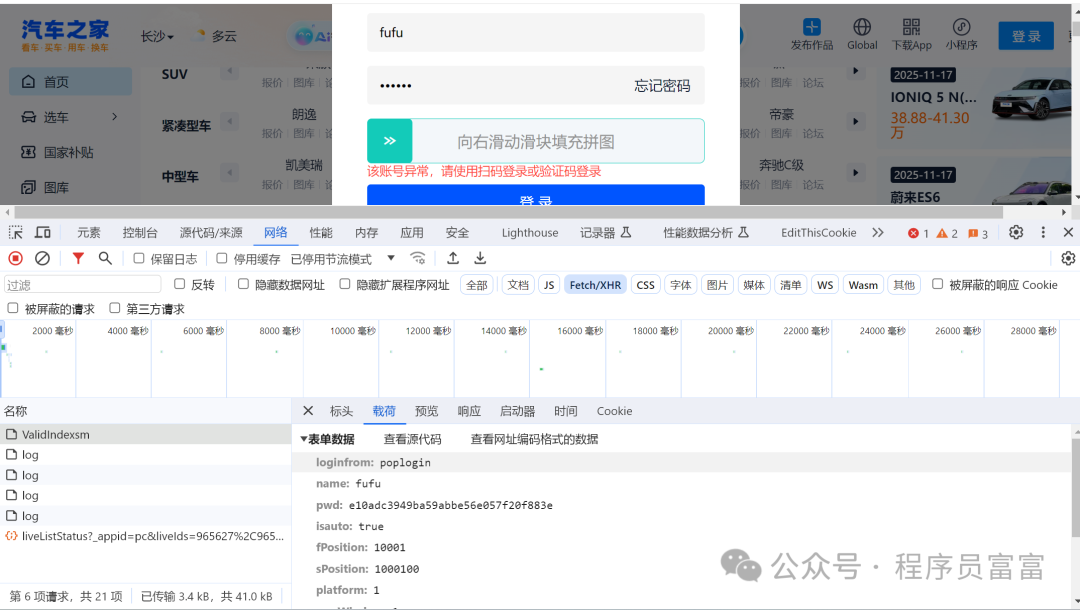The image size is (1080, 610).
Task: Click the inspect element picker icon
Action: [x=15, y=233]
